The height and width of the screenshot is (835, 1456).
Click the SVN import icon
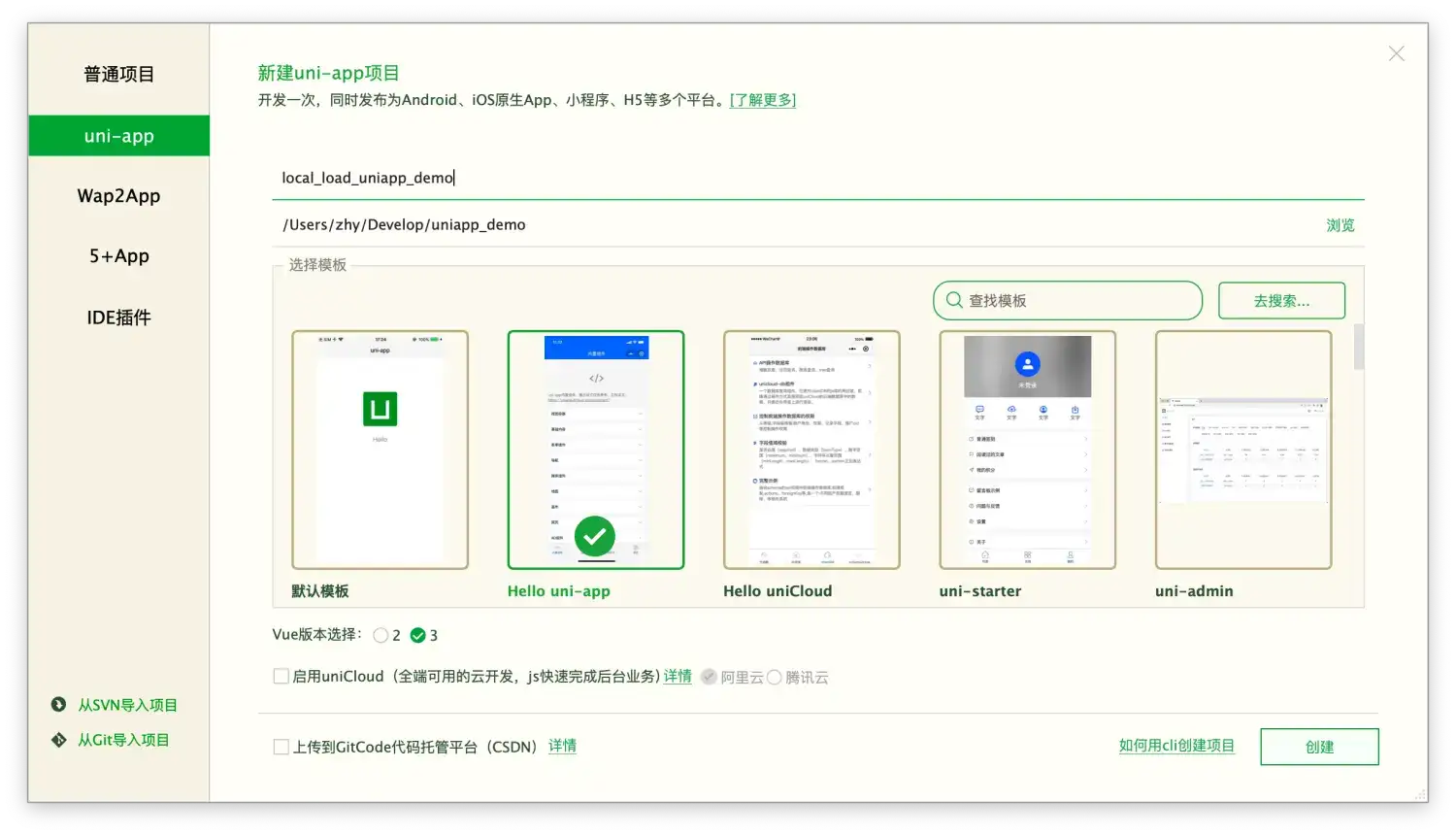click(58, 705)
